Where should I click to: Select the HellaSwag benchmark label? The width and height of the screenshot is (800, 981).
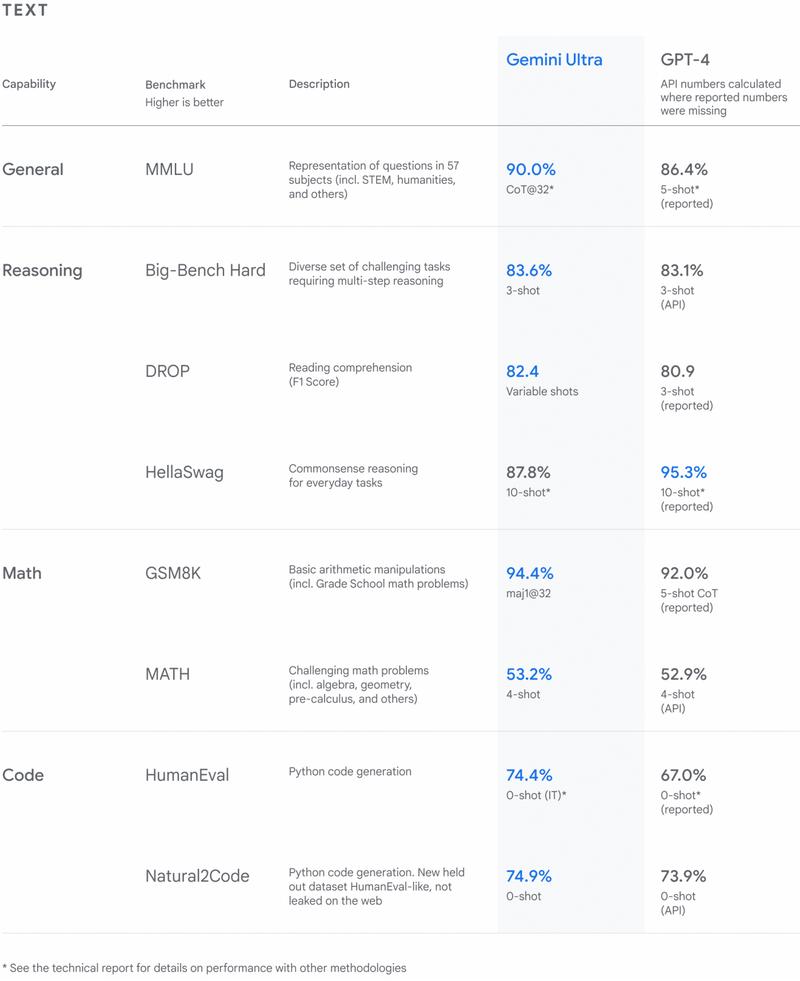[184, 472]
